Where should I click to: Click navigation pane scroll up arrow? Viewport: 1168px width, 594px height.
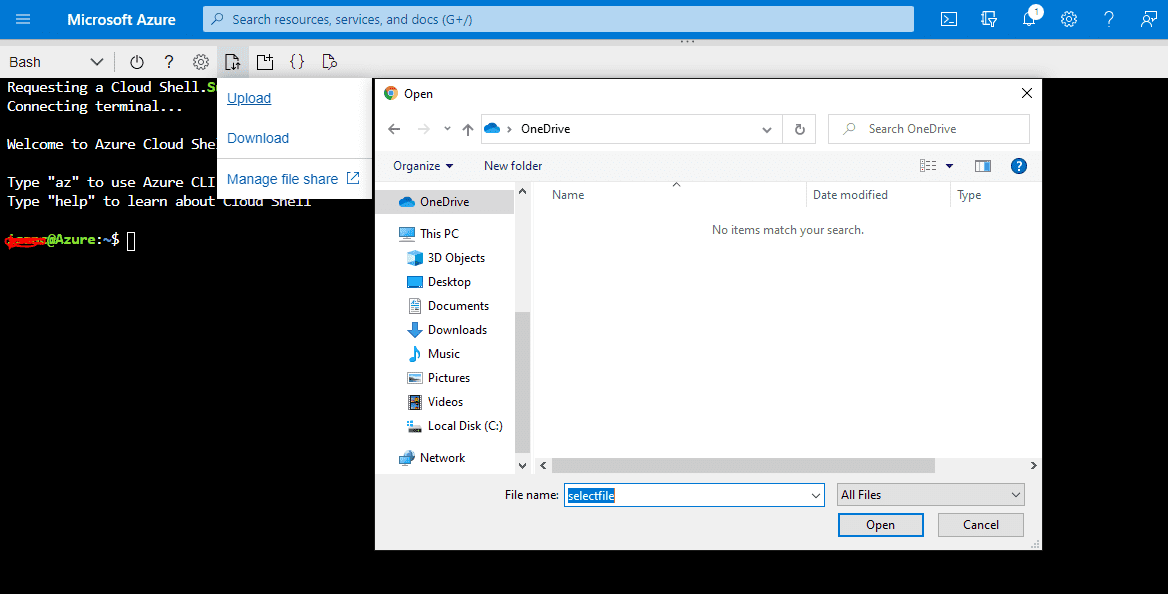522,192
